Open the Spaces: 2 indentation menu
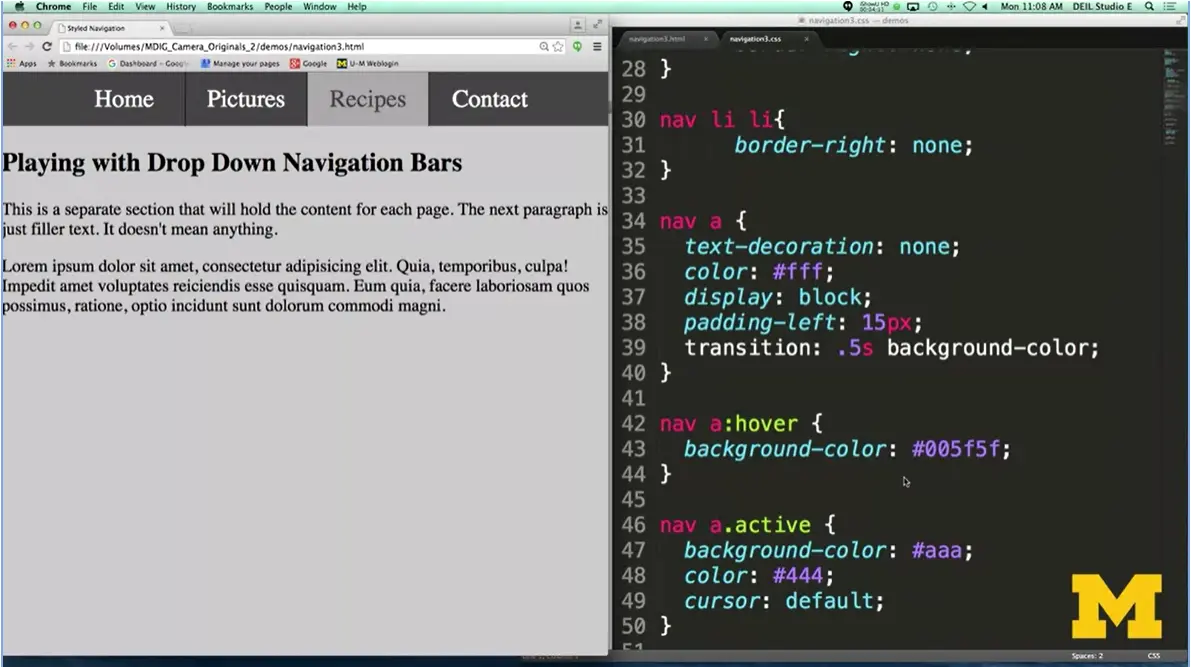Image resolution: width=1191 pixels, height=667 pixels. [x=1088, y=655]
